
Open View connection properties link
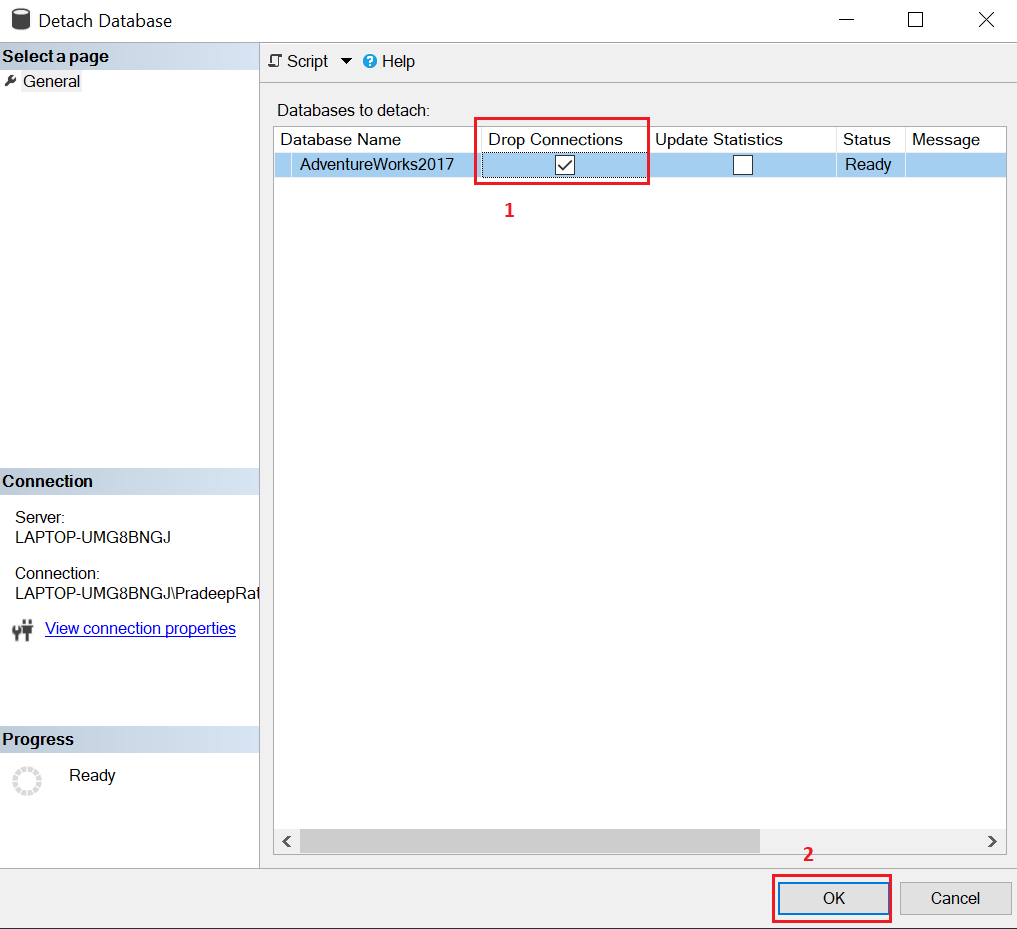(x=140, y=629)
